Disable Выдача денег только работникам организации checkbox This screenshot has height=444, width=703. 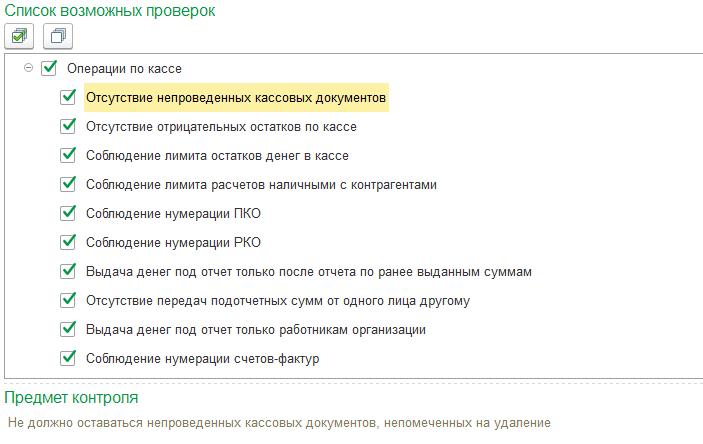(68, 329)
